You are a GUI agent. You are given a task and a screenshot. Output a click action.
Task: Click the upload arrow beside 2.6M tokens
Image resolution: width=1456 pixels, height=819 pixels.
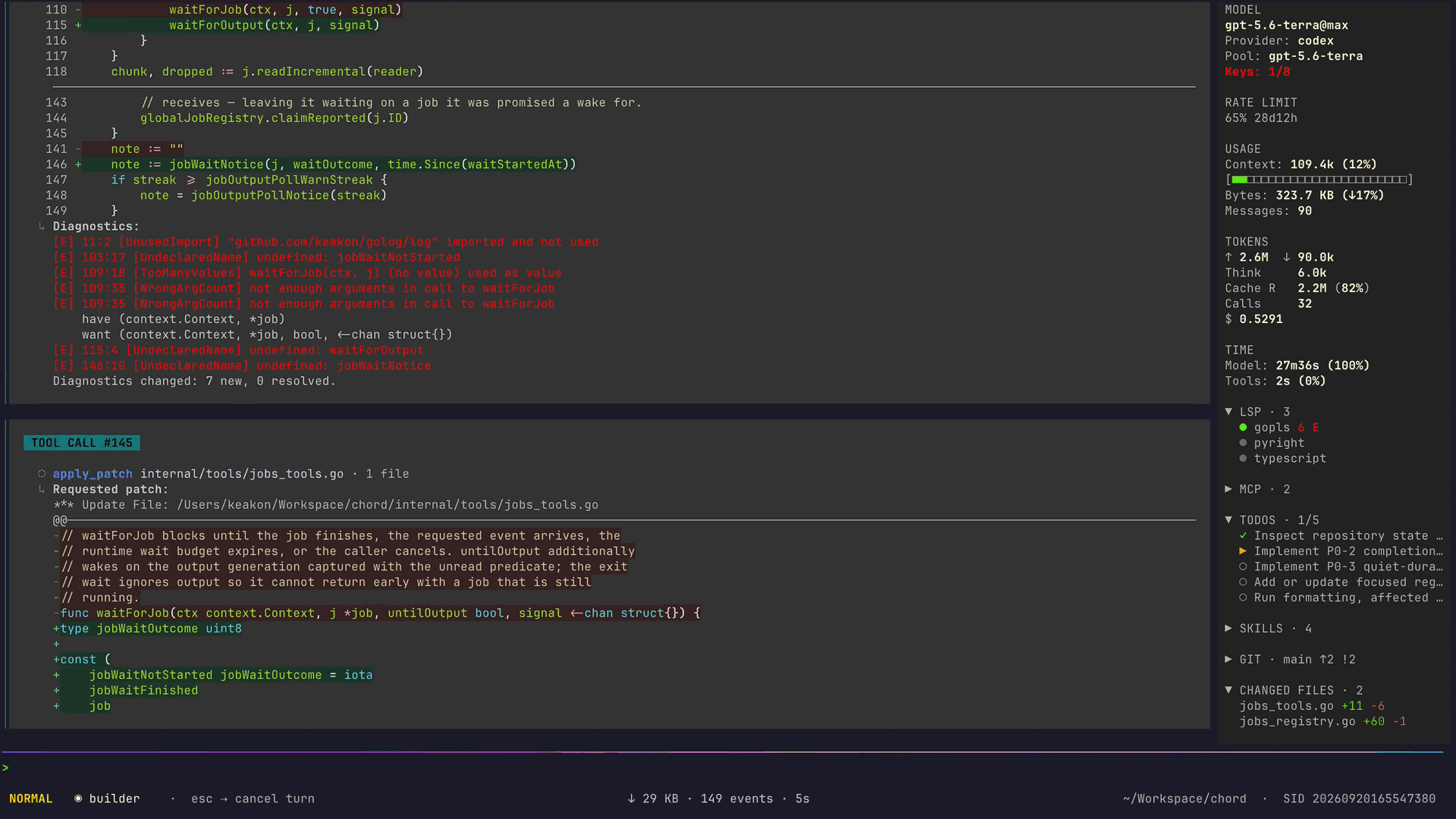point(1228,258)
